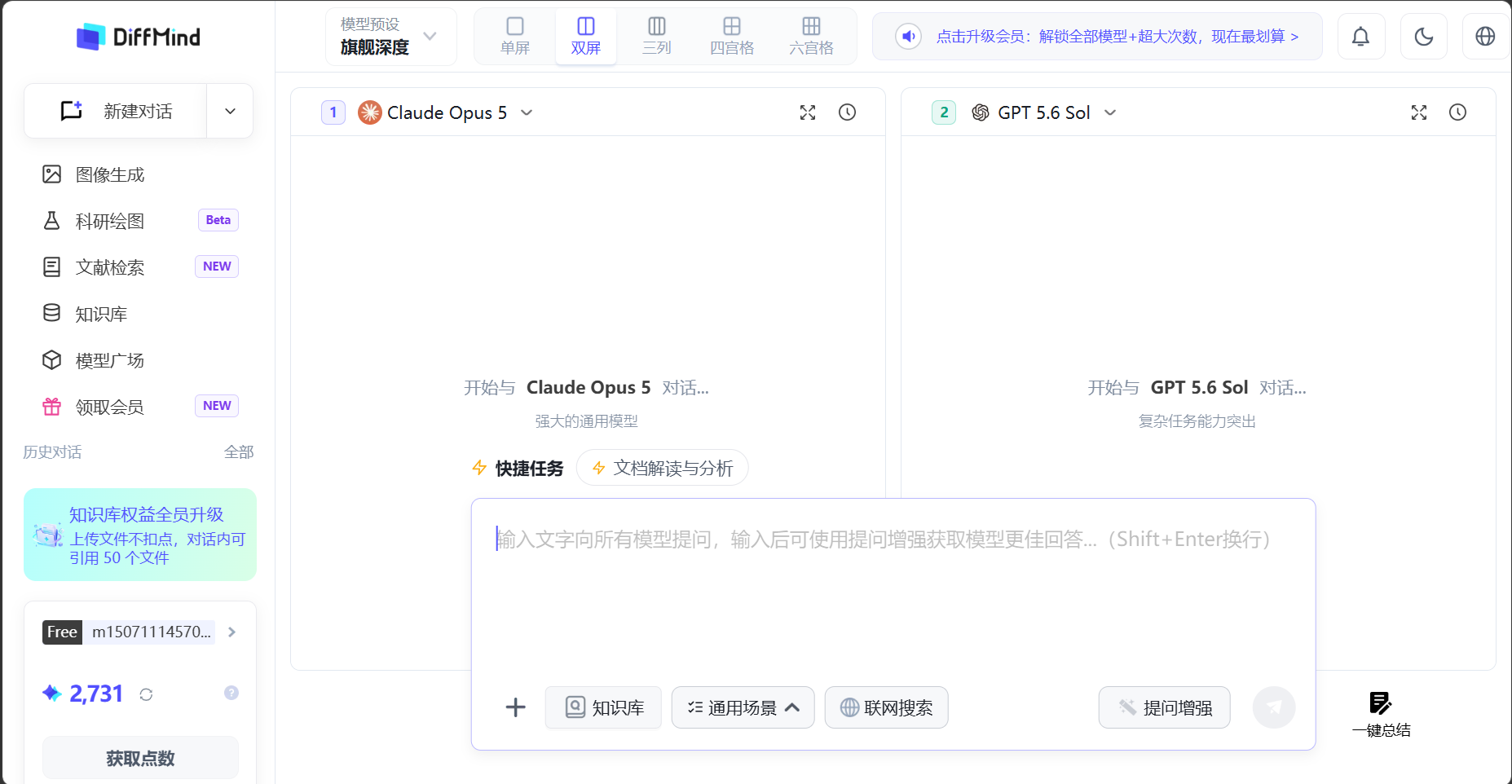Image resolution: width=1512 pixels, height=784 pixels.
Task: Click the GPT 5.6 Sol model icon
Action: [981, 112]
